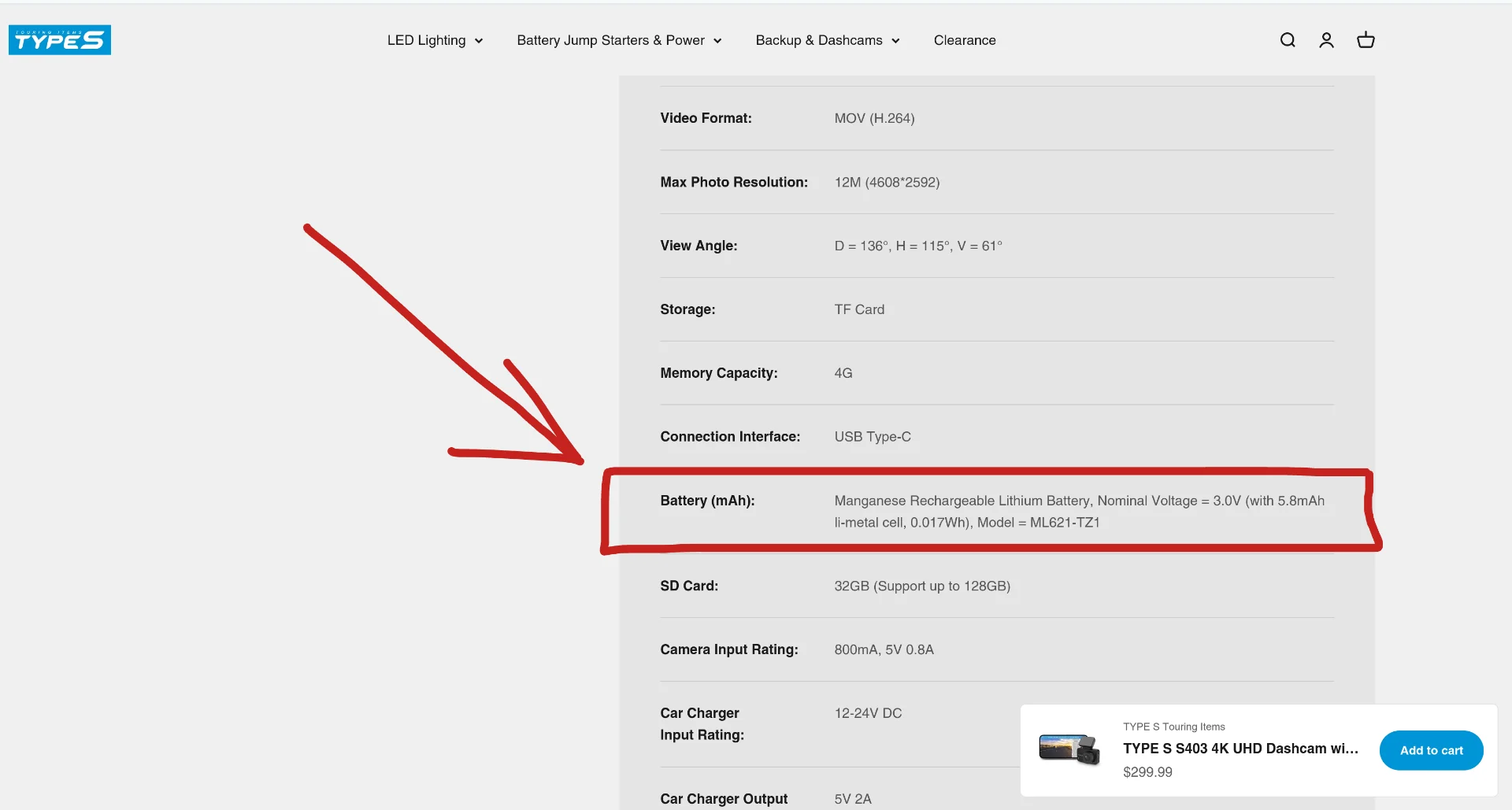Click the Battery (mAh) specification label
The height and width of the screenshot is (810, 1512).
click(x=707, y=501)
